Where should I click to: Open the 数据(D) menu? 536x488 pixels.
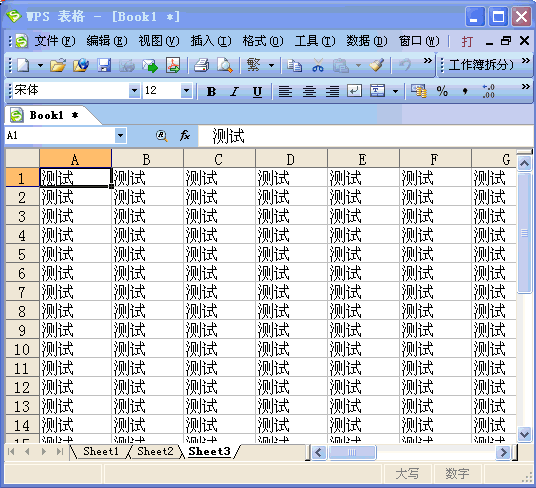click(367, 41)
